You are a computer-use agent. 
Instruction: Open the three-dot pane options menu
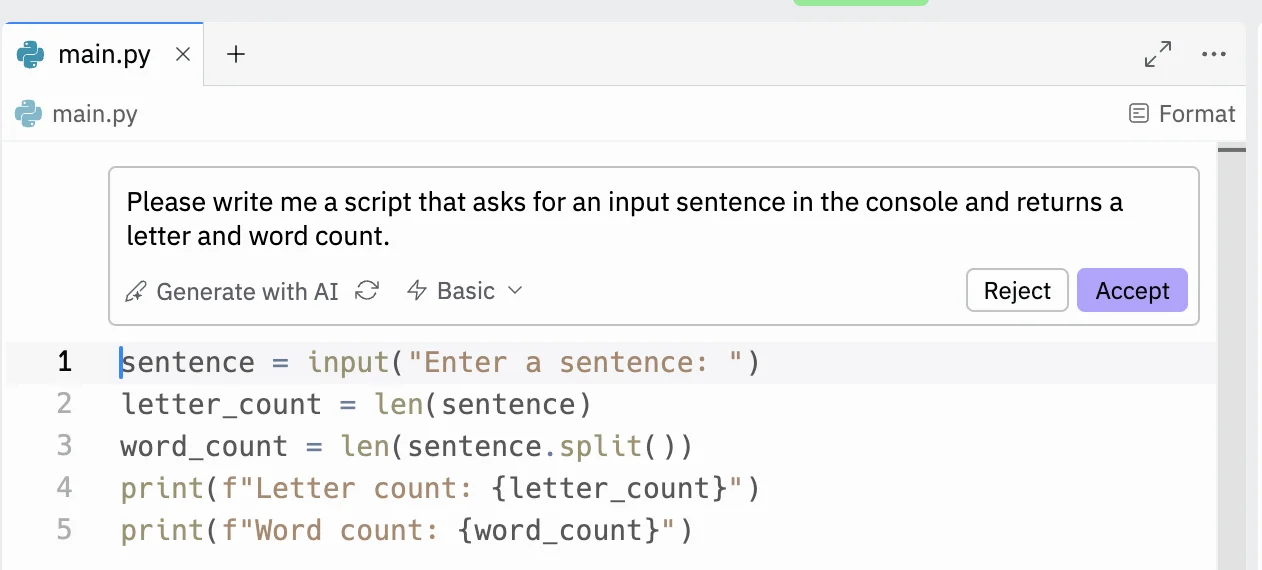(x=1214, y=54)
